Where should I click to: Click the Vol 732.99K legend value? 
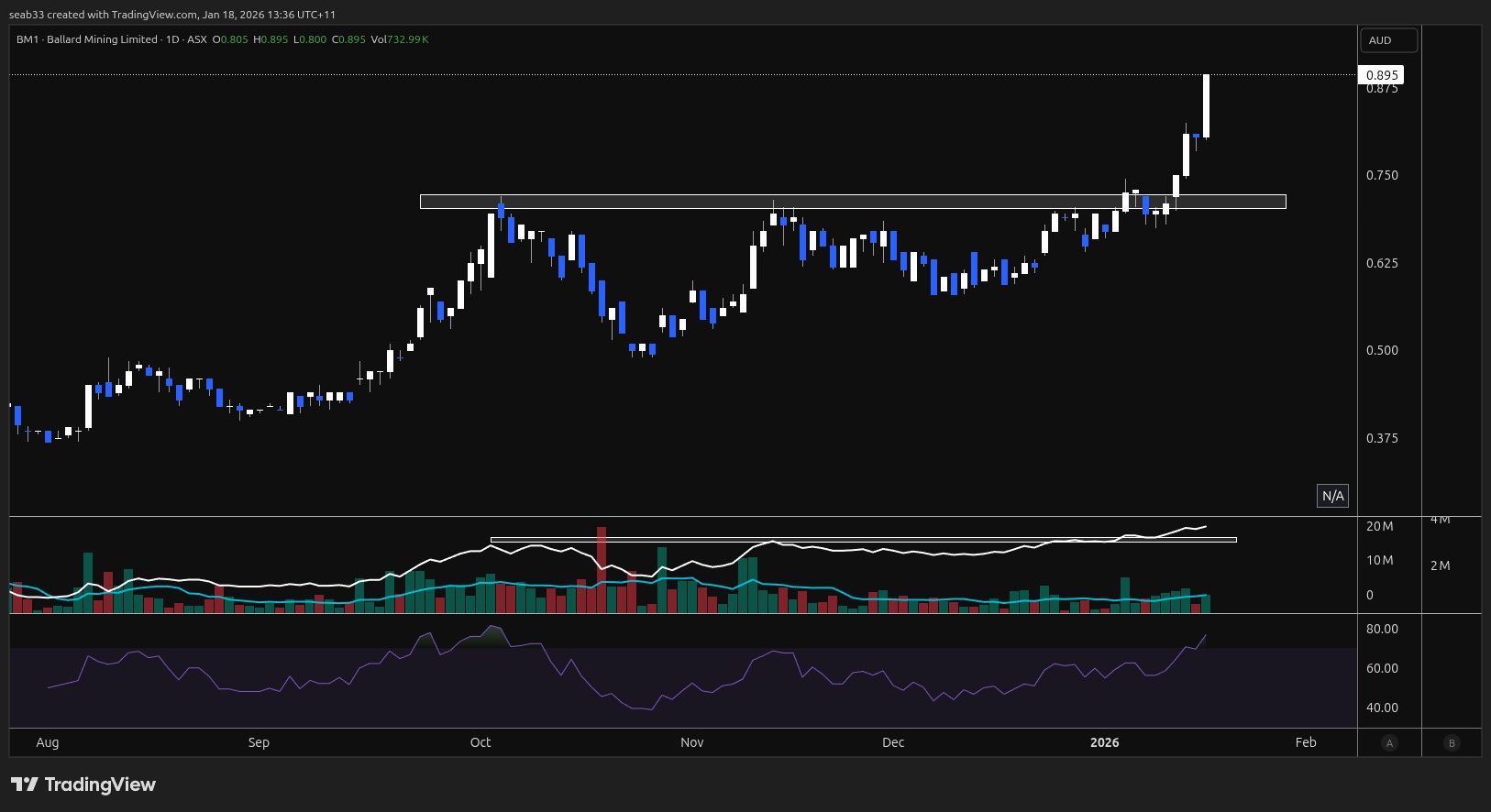pos(400,39)
